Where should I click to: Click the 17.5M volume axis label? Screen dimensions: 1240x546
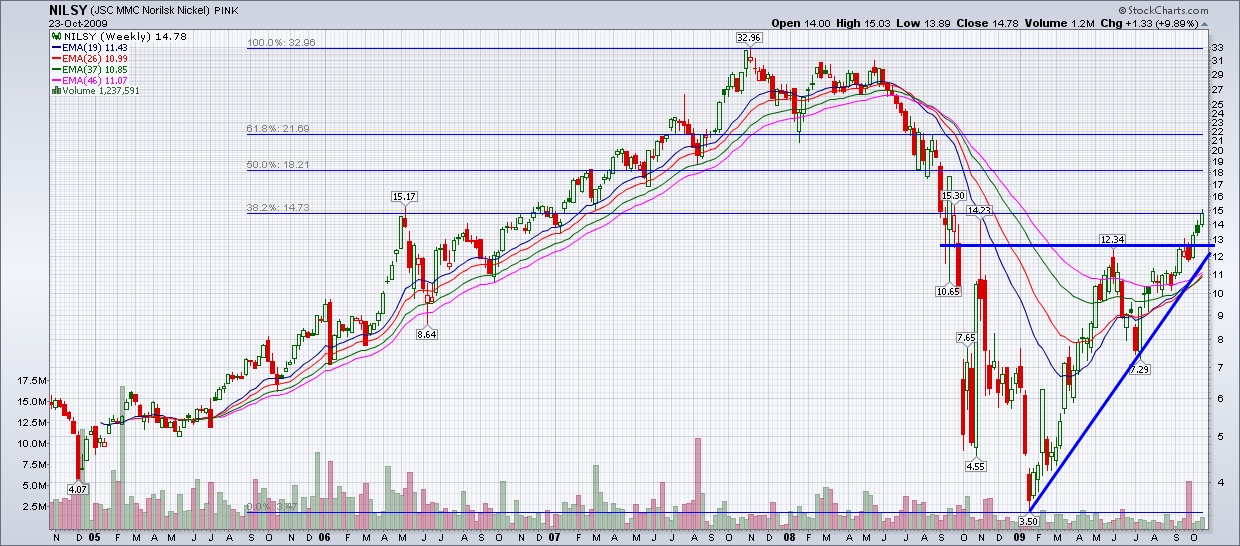pyautogui.click(x=30, y=381)
